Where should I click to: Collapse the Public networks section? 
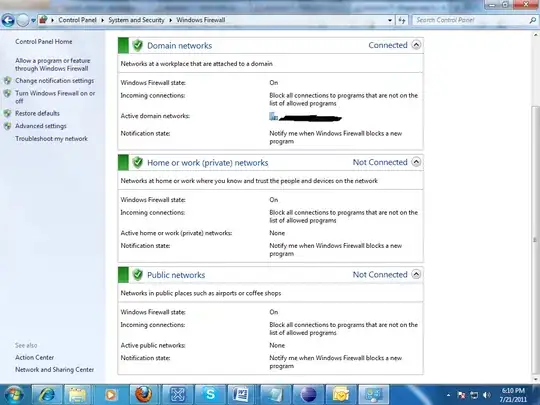(x=416, y=274)
